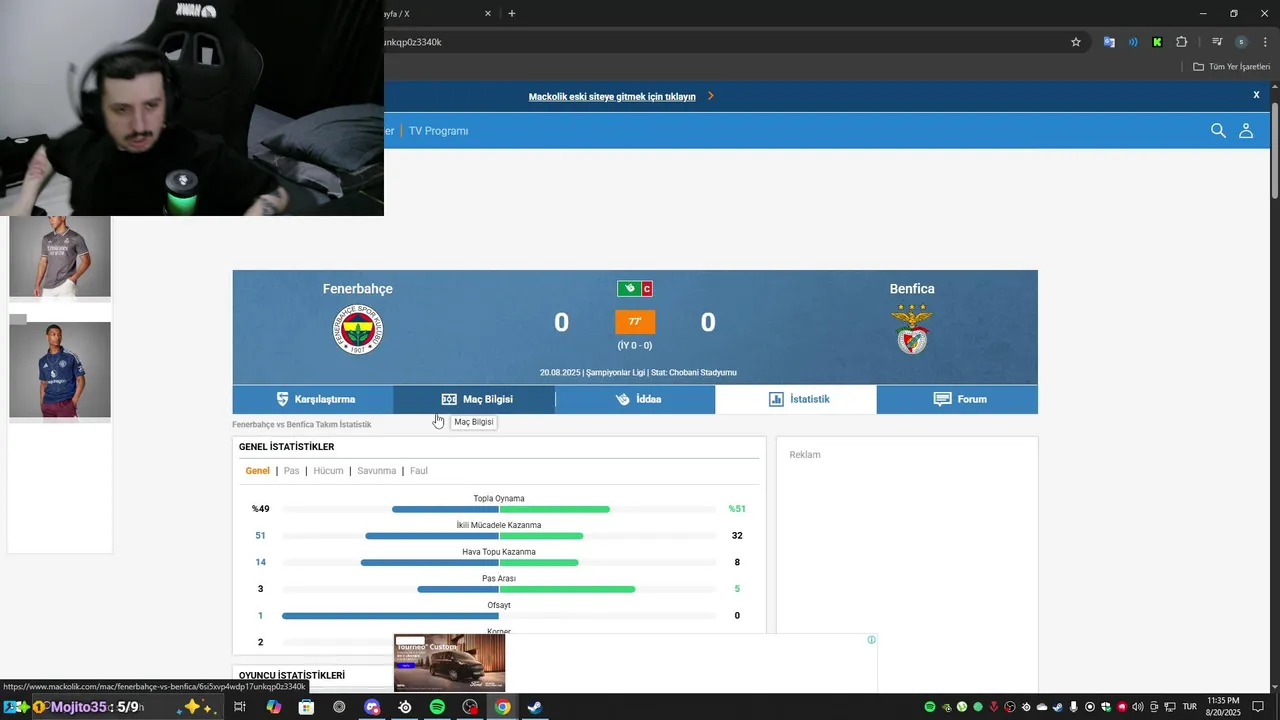The image size is (1280, 720).
Task: Select the İstatistik tab
Action: (796, 399)
